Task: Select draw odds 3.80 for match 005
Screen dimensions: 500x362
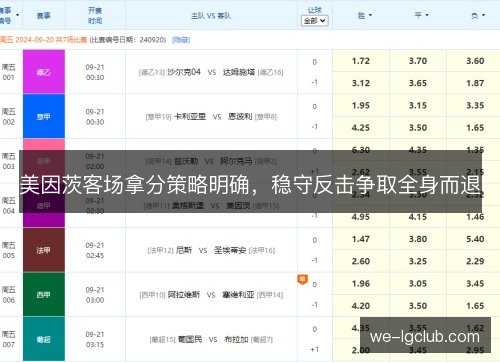Action: 418,239
